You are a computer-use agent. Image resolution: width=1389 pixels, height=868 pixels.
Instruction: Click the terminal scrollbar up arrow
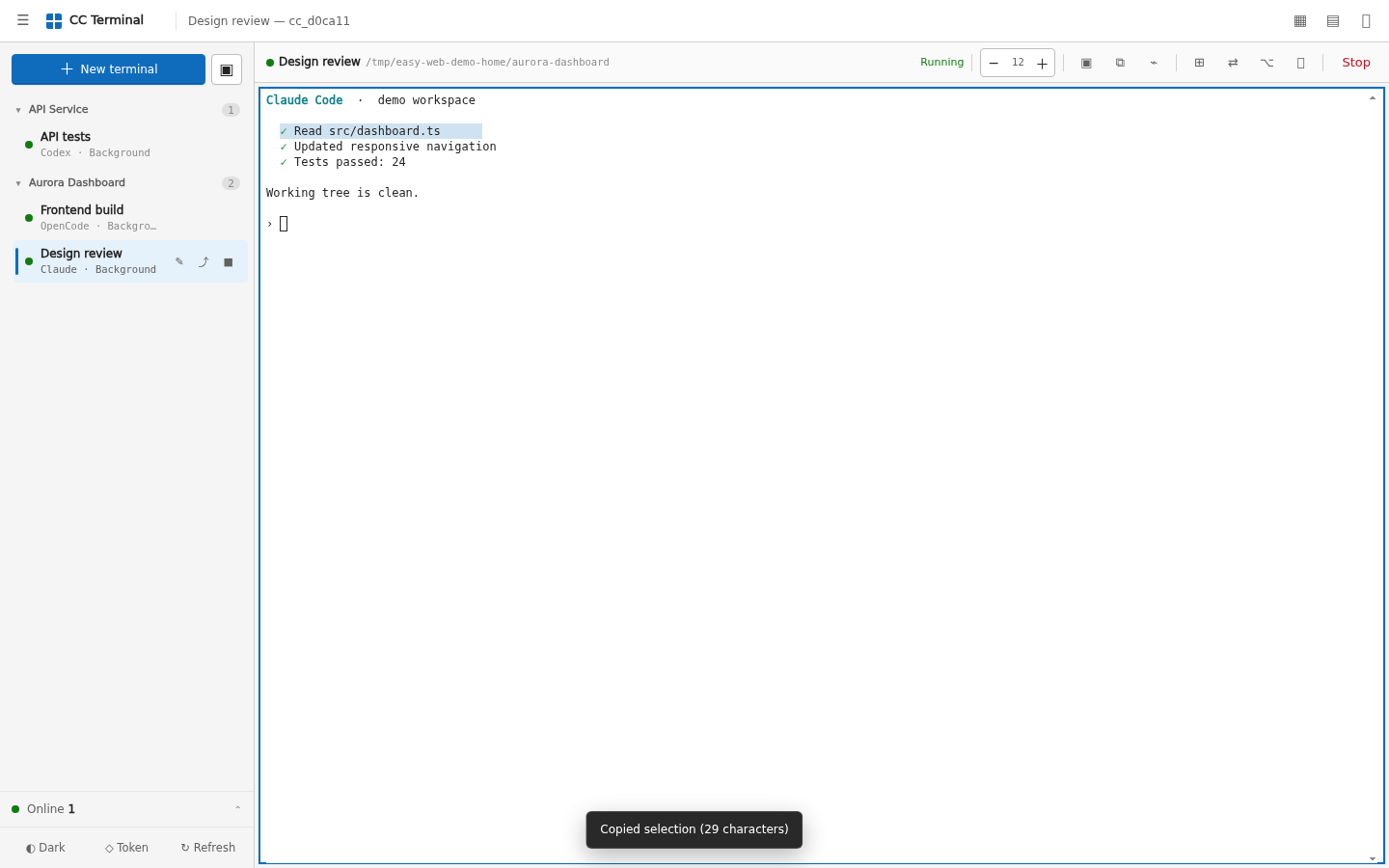(1373, 97)
